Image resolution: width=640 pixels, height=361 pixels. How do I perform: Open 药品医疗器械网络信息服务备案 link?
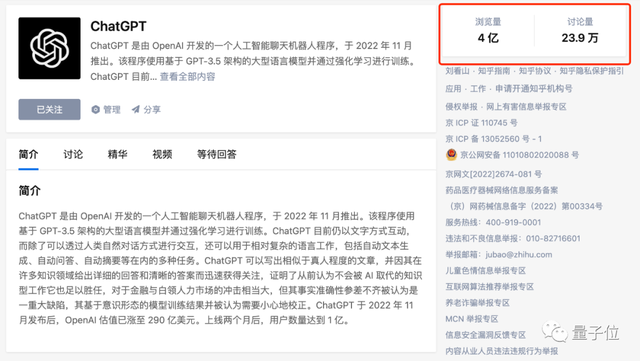[x=502, y=190]
